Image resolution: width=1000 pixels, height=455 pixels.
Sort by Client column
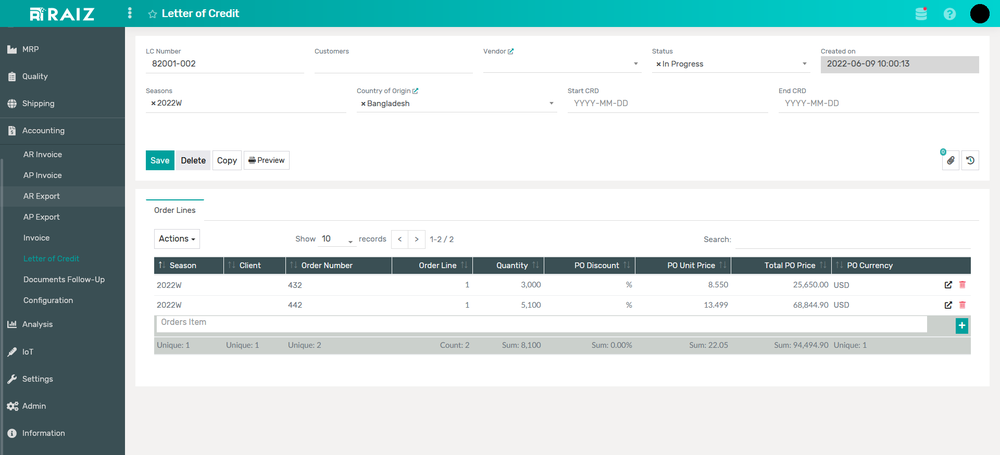(254, 265)
